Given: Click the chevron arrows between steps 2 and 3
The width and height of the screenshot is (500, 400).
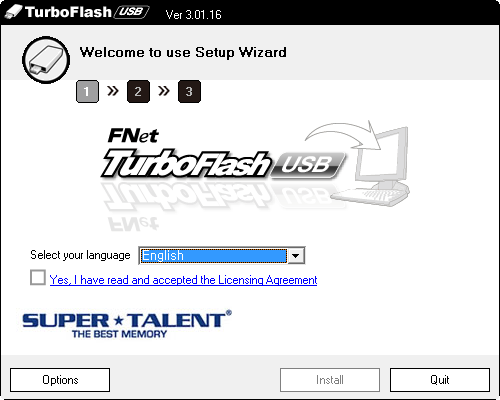Looking at the screenshot, I should click(x=164, y=90).
